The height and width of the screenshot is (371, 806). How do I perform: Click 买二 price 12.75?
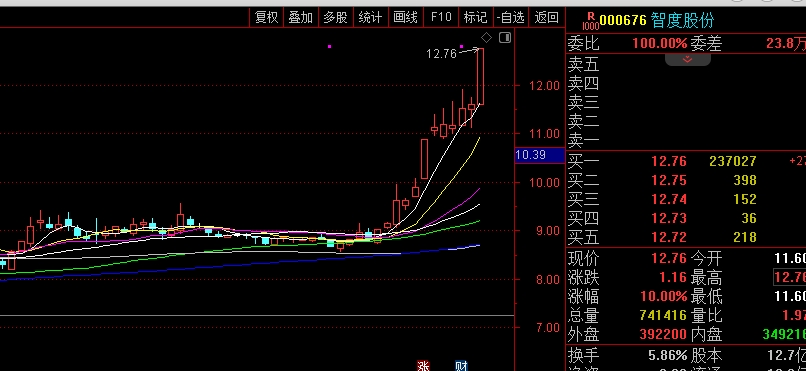click(x=669, y=180)
